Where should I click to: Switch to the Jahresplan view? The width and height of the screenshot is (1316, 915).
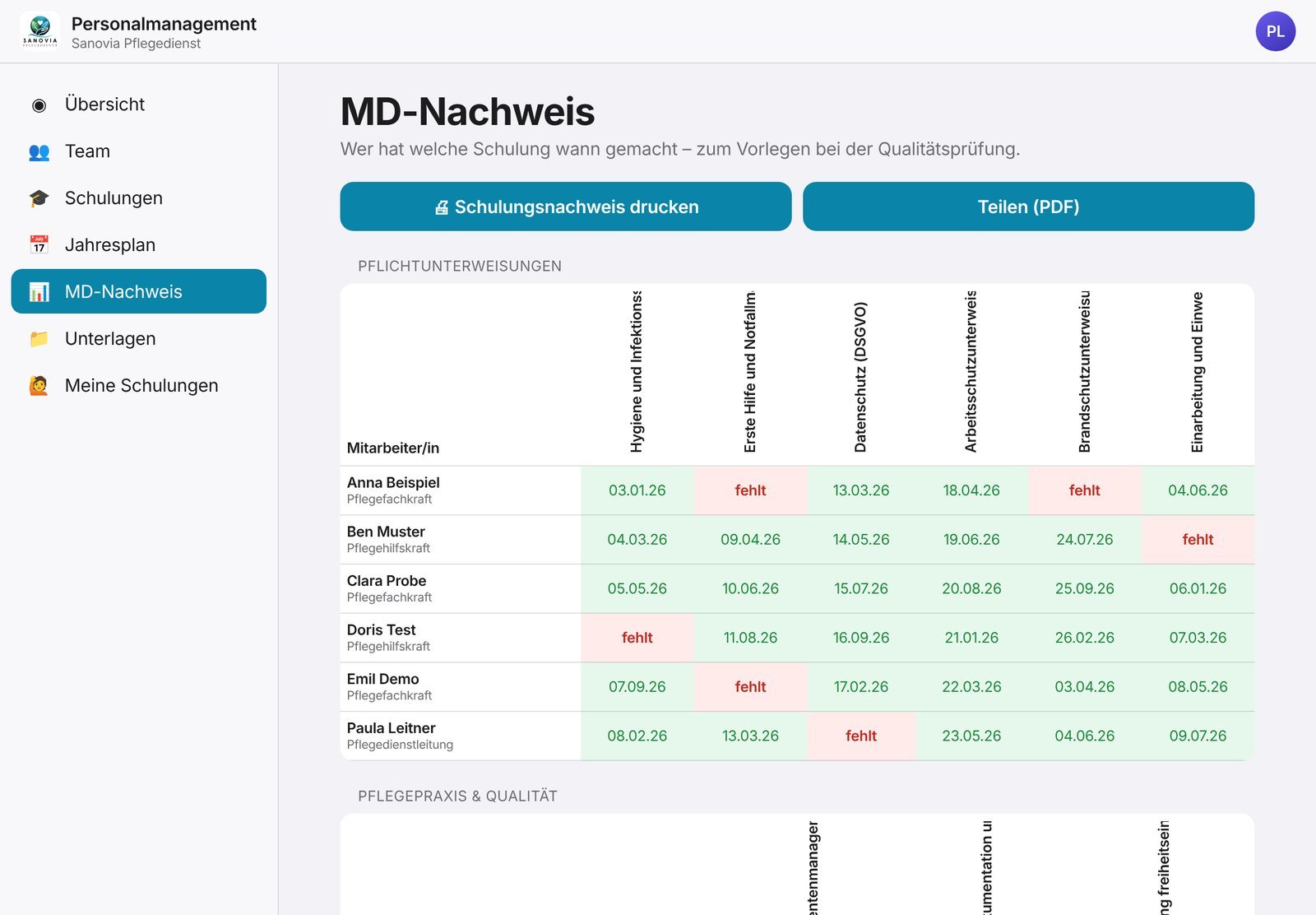pos(138,245)
